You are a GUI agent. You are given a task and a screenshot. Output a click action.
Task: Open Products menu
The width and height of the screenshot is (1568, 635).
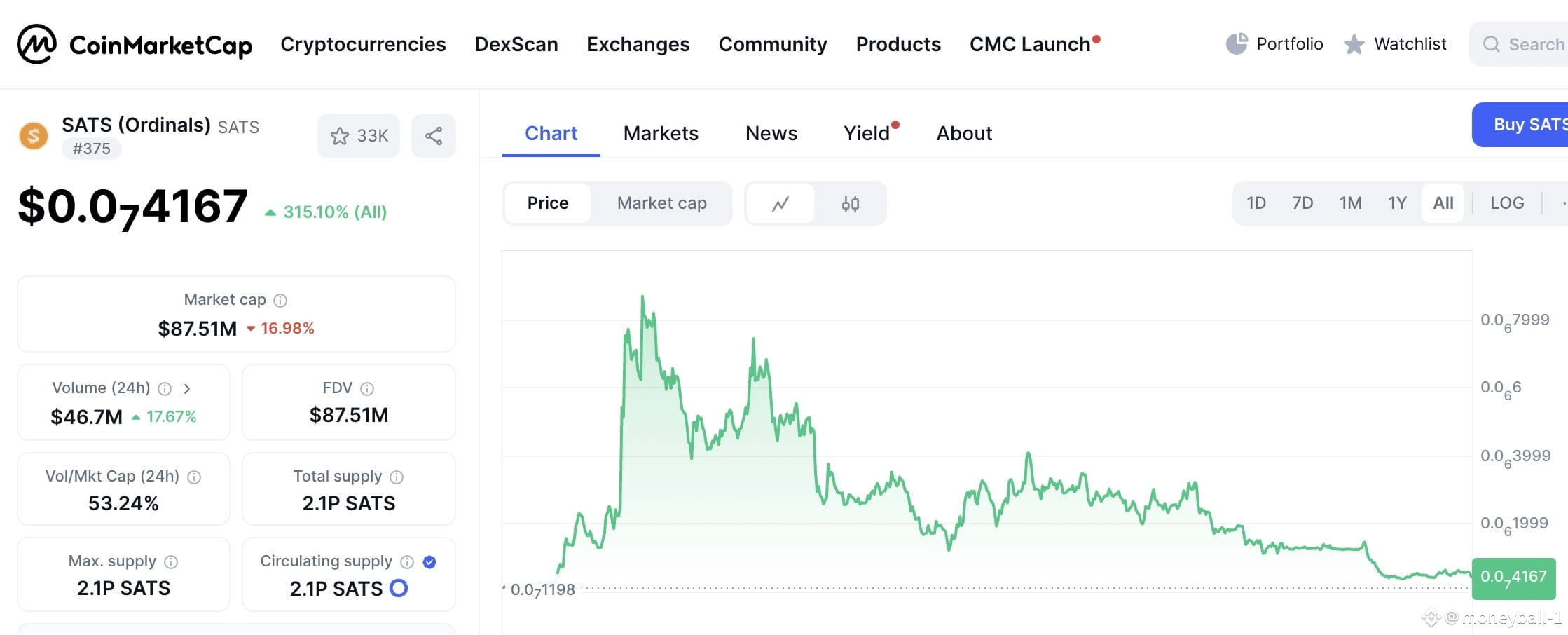pyautogui.click(x=898, y=44)
